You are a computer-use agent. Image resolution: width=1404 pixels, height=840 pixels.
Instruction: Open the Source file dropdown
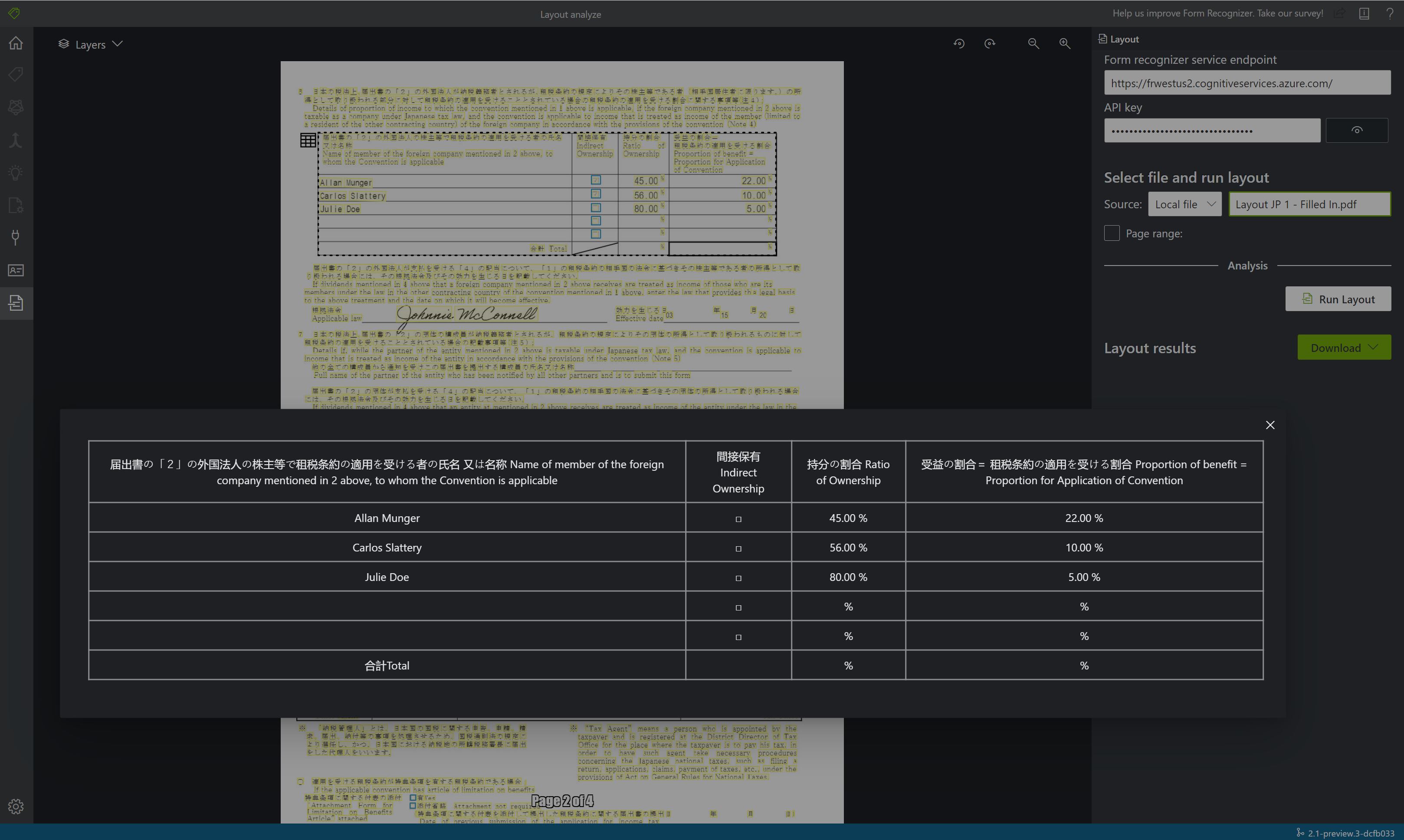[1184, 204]
